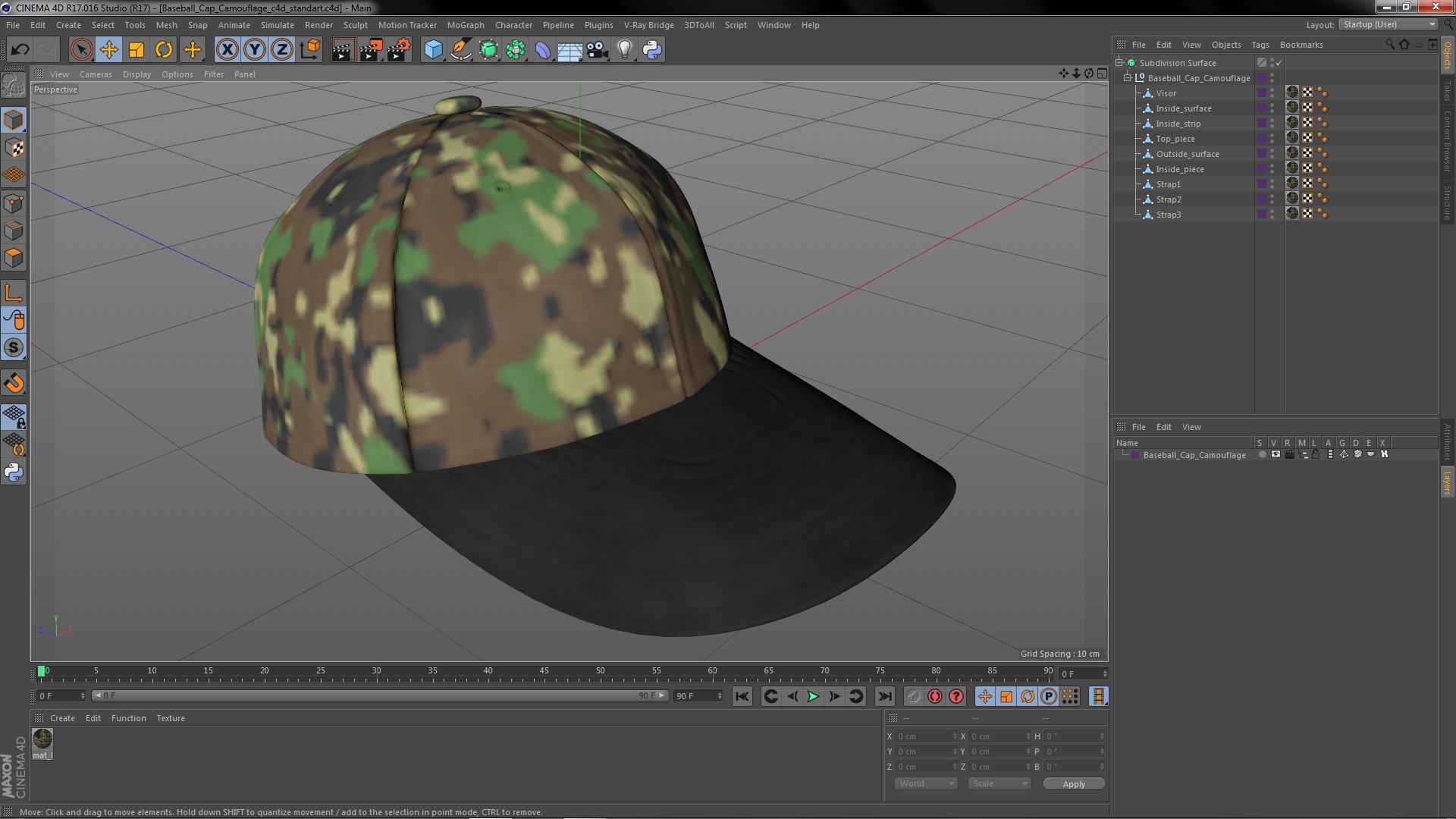This screenshot has width=1456, height=819.
Task: Toggle Baseball_Cap_Camouflage layer view icon
Action: coord(1276,455)
